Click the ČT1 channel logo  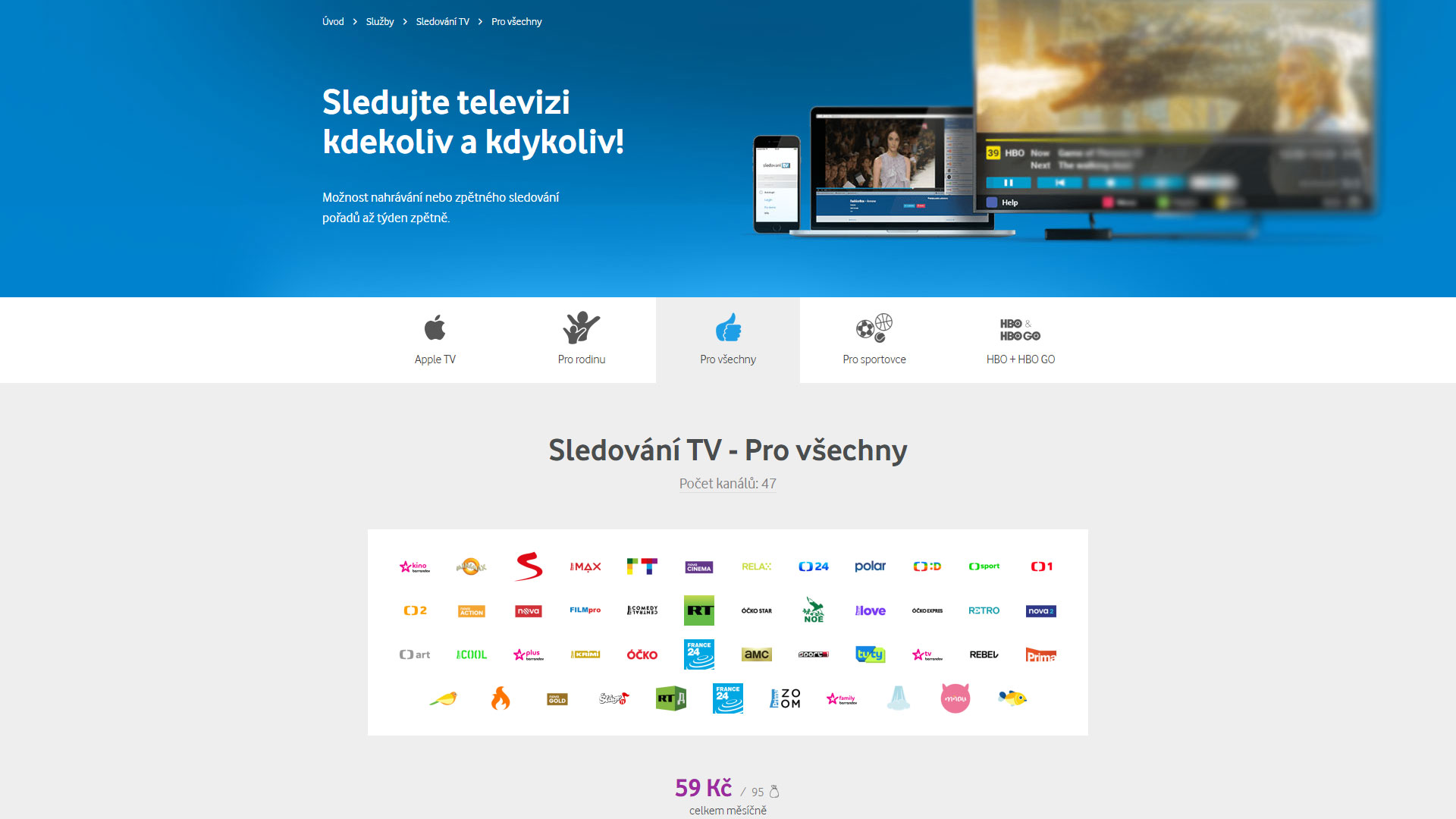tap(1041, 565)
